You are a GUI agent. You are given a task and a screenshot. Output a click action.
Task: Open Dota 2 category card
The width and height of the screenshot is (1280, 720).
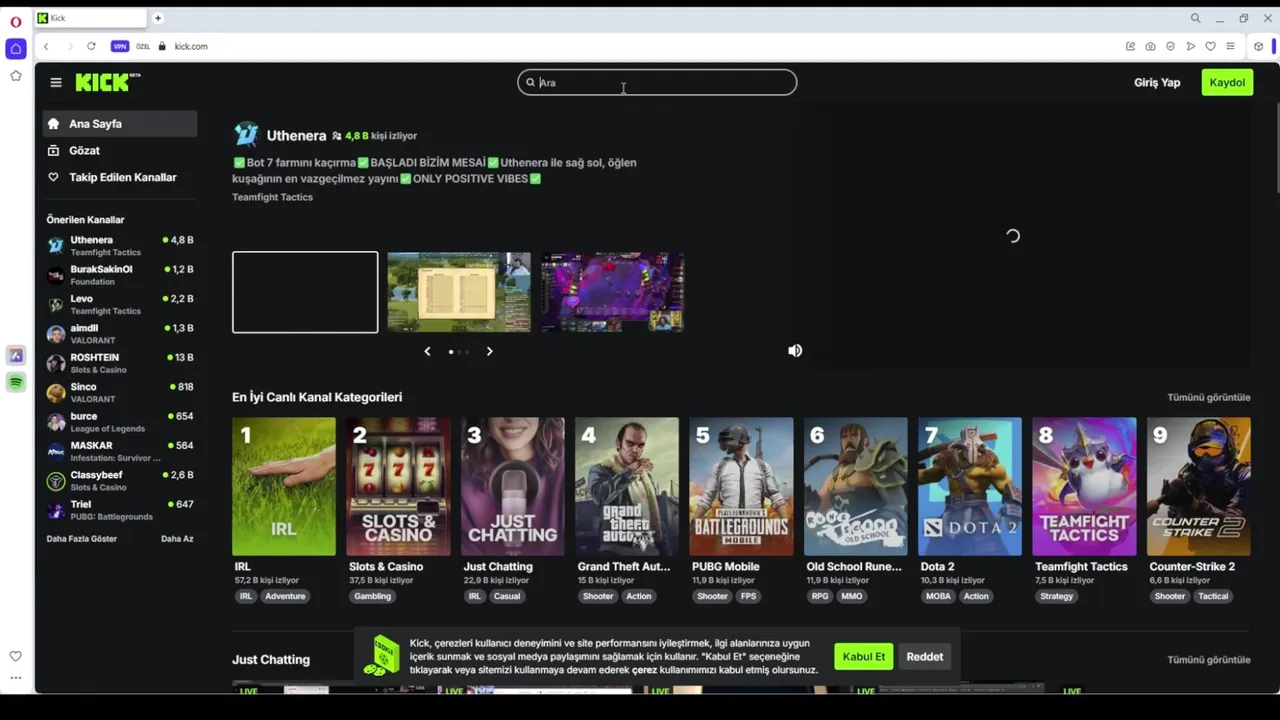[970, 486]
